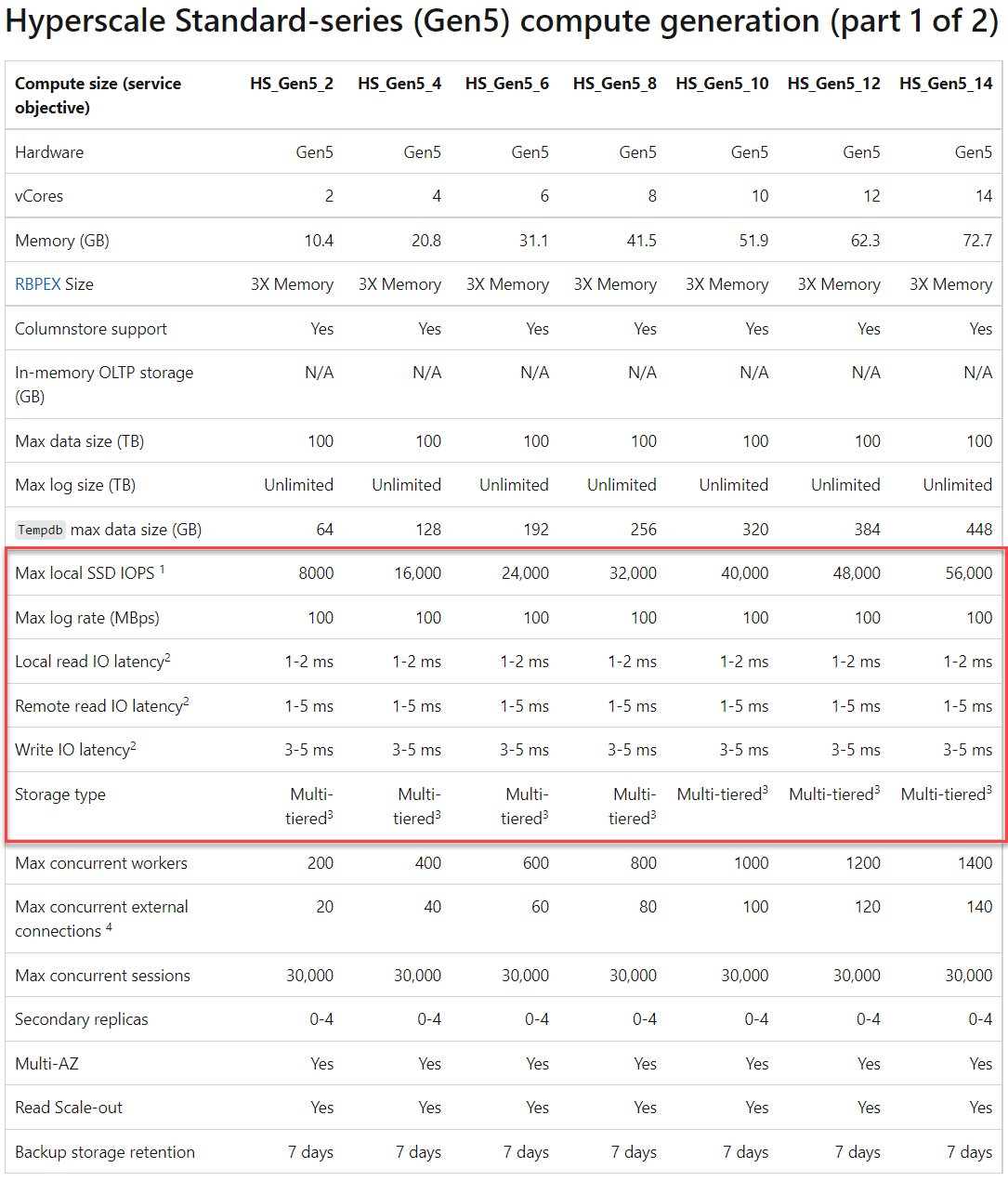The width and height of the screenshot is (1008, 1181).
Task: Click the memory value 41.5
Action: 642,241
